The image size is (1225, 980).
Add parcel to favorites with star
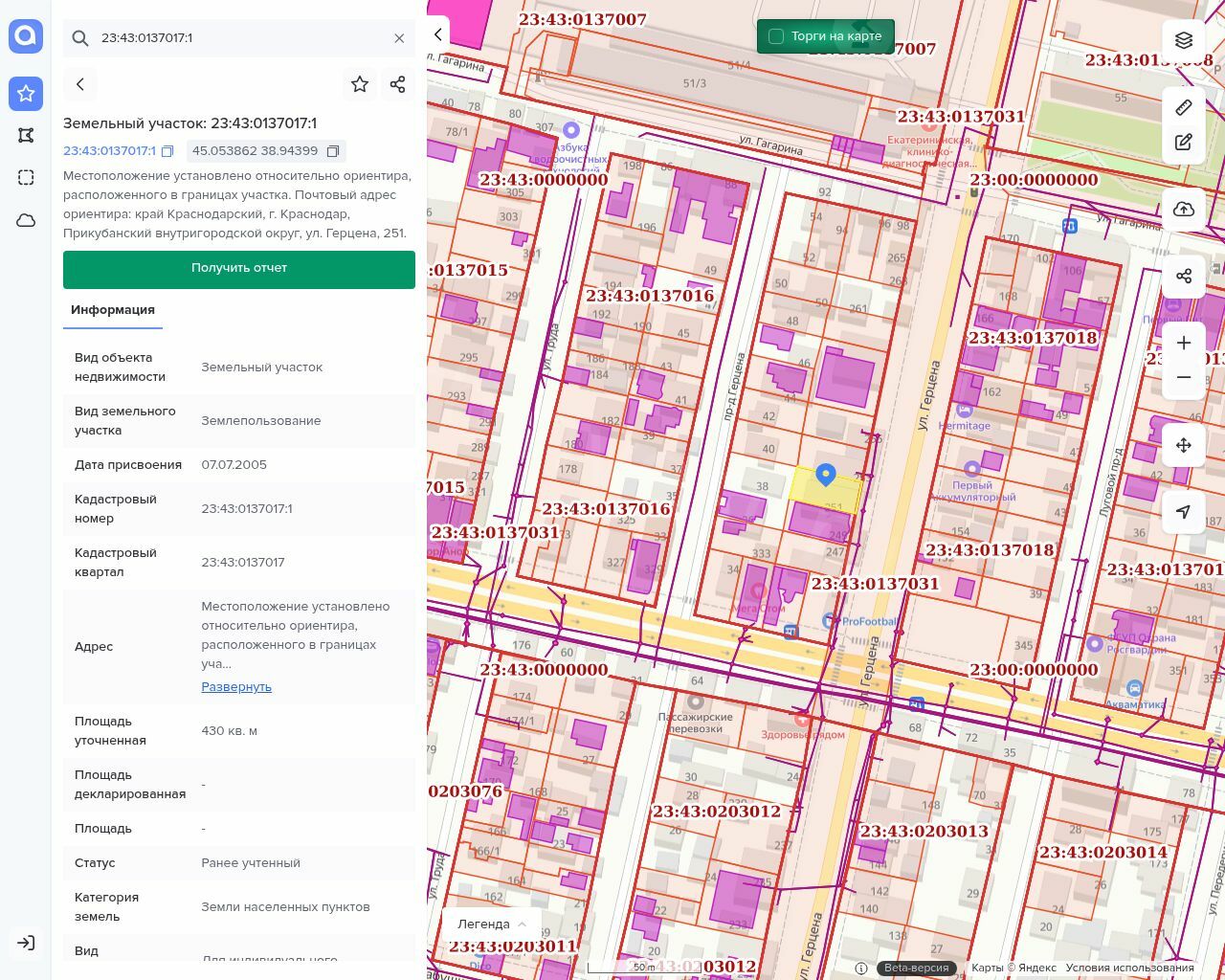click(x=360, y=84)
